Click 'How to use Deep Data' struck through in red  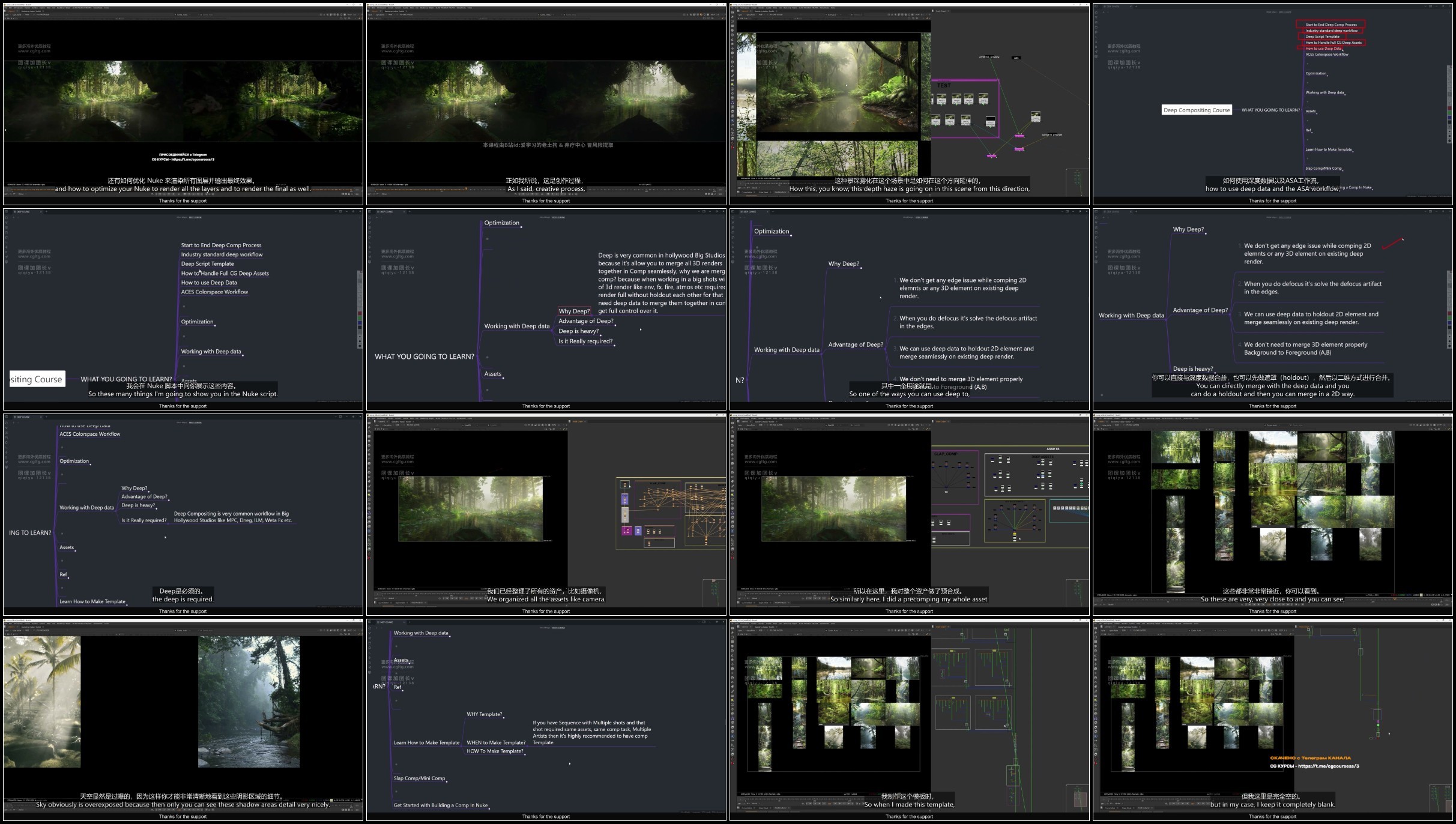click(1323, 48)
